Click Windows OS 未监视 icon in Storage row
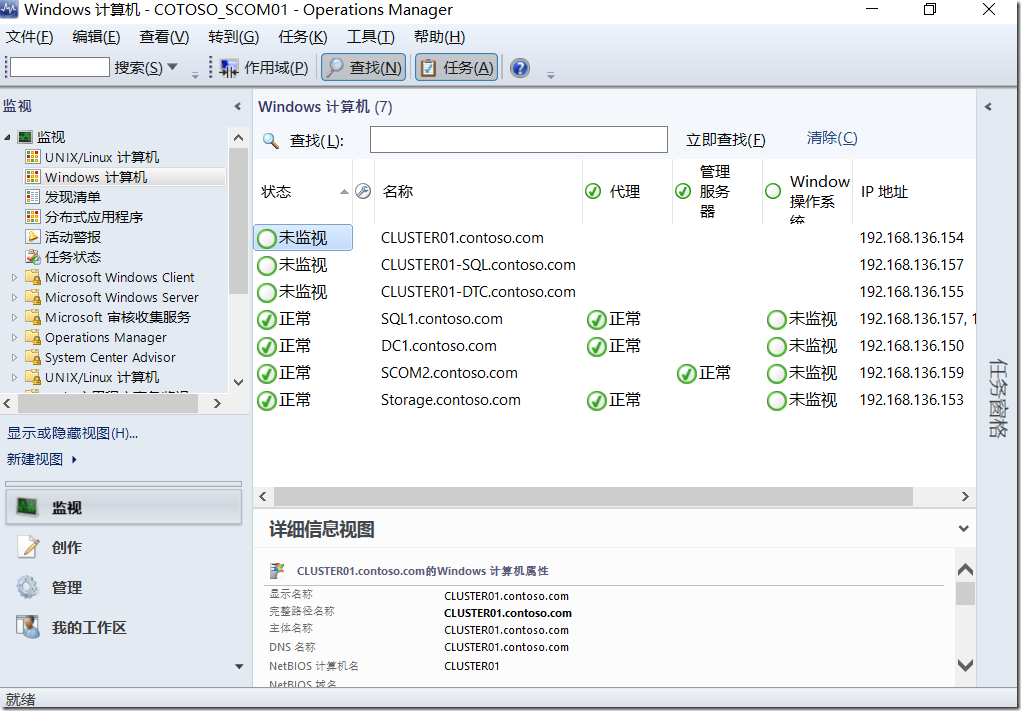This screenshot has width=1021, height=711. click(776, 400)
